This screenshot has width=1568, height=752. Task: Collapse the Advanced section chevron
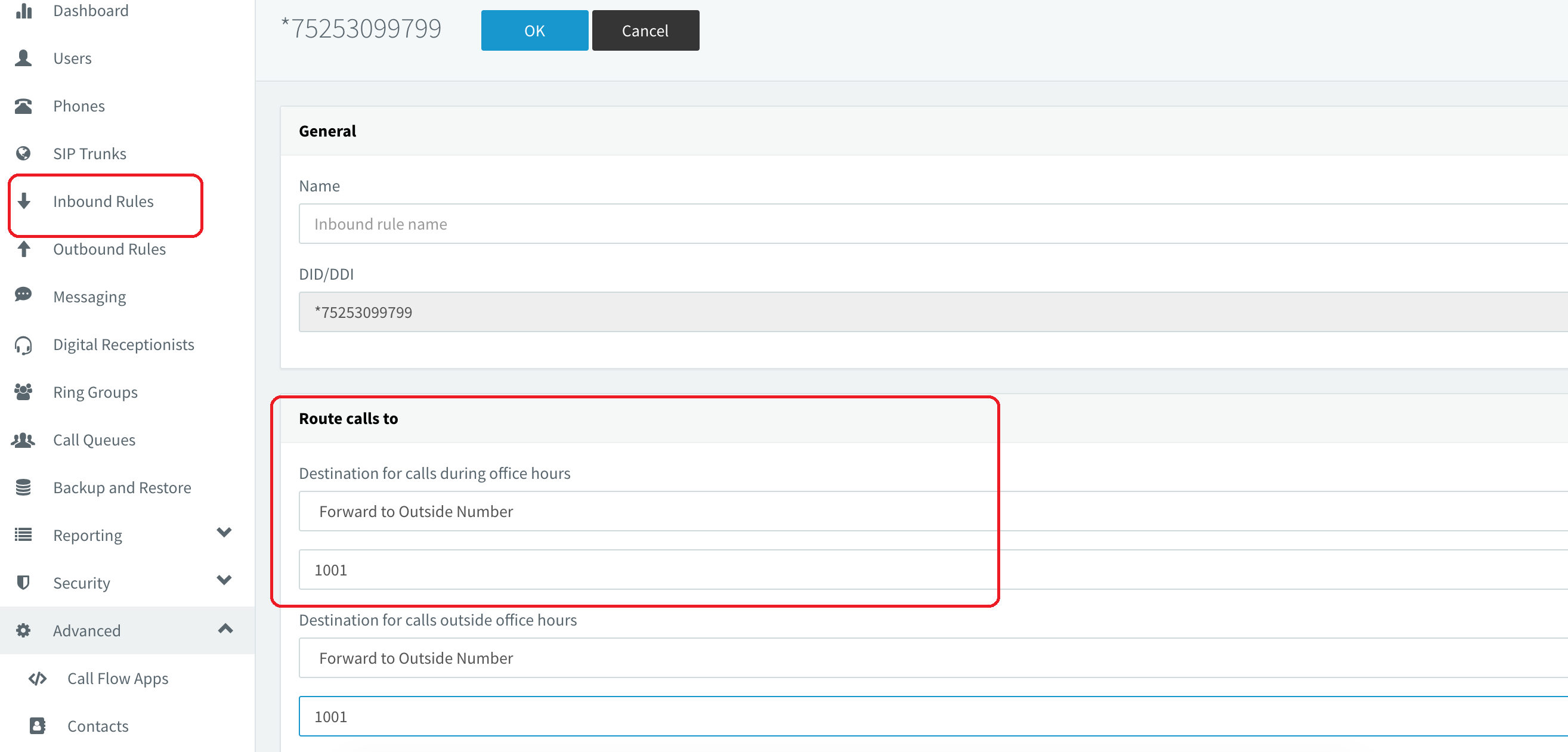(x=225, y=629)
